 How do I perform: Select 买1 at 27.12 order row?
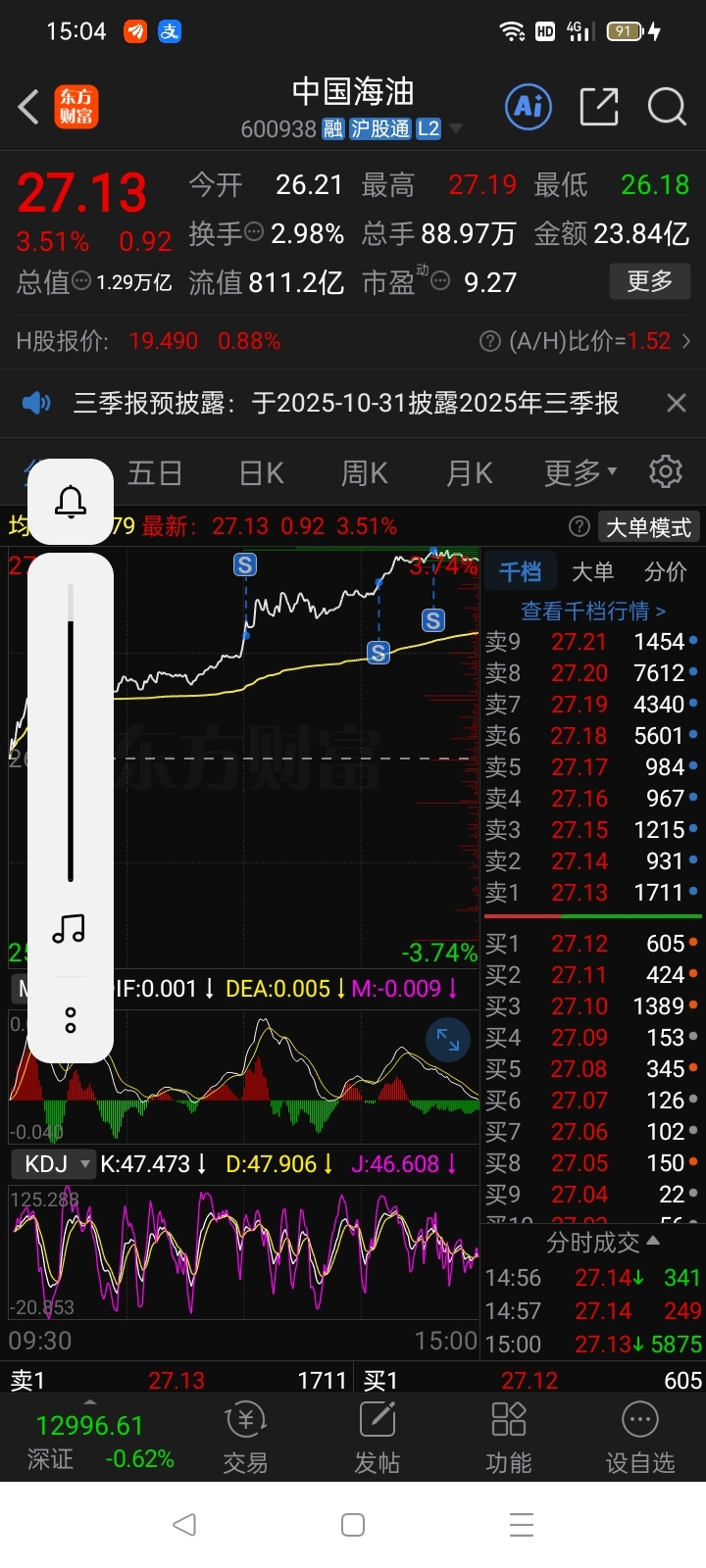click(x=592, y=944)
